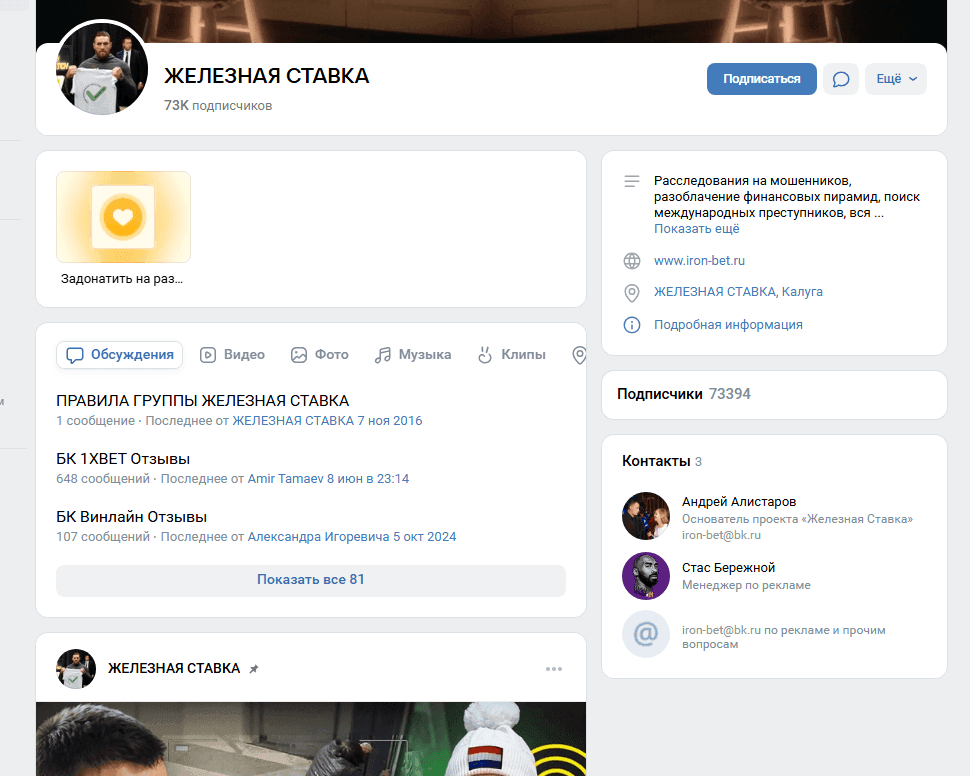
Task: Open the Контакты section header
Action: click(x=661, y=462)
